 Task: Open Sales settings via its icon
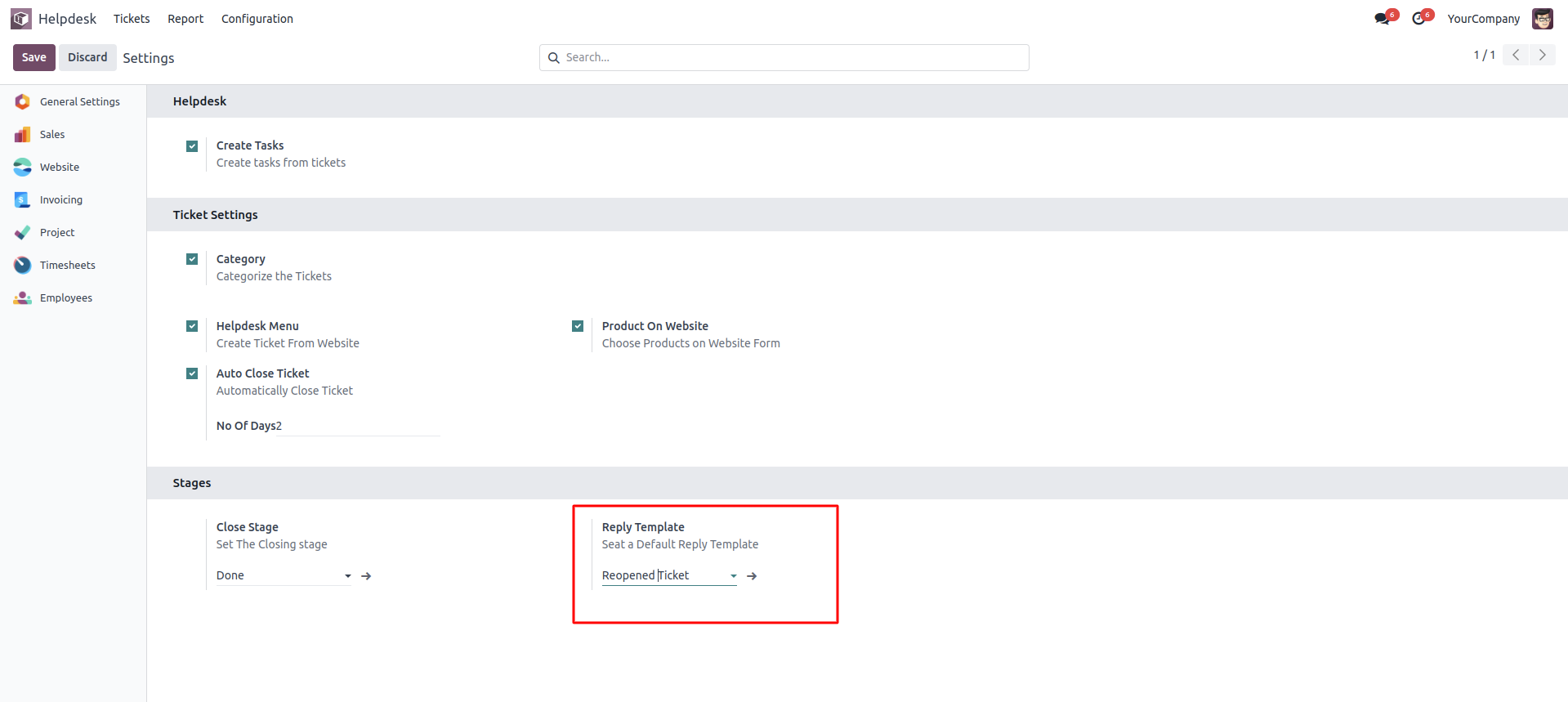click(x=23, y=135)
